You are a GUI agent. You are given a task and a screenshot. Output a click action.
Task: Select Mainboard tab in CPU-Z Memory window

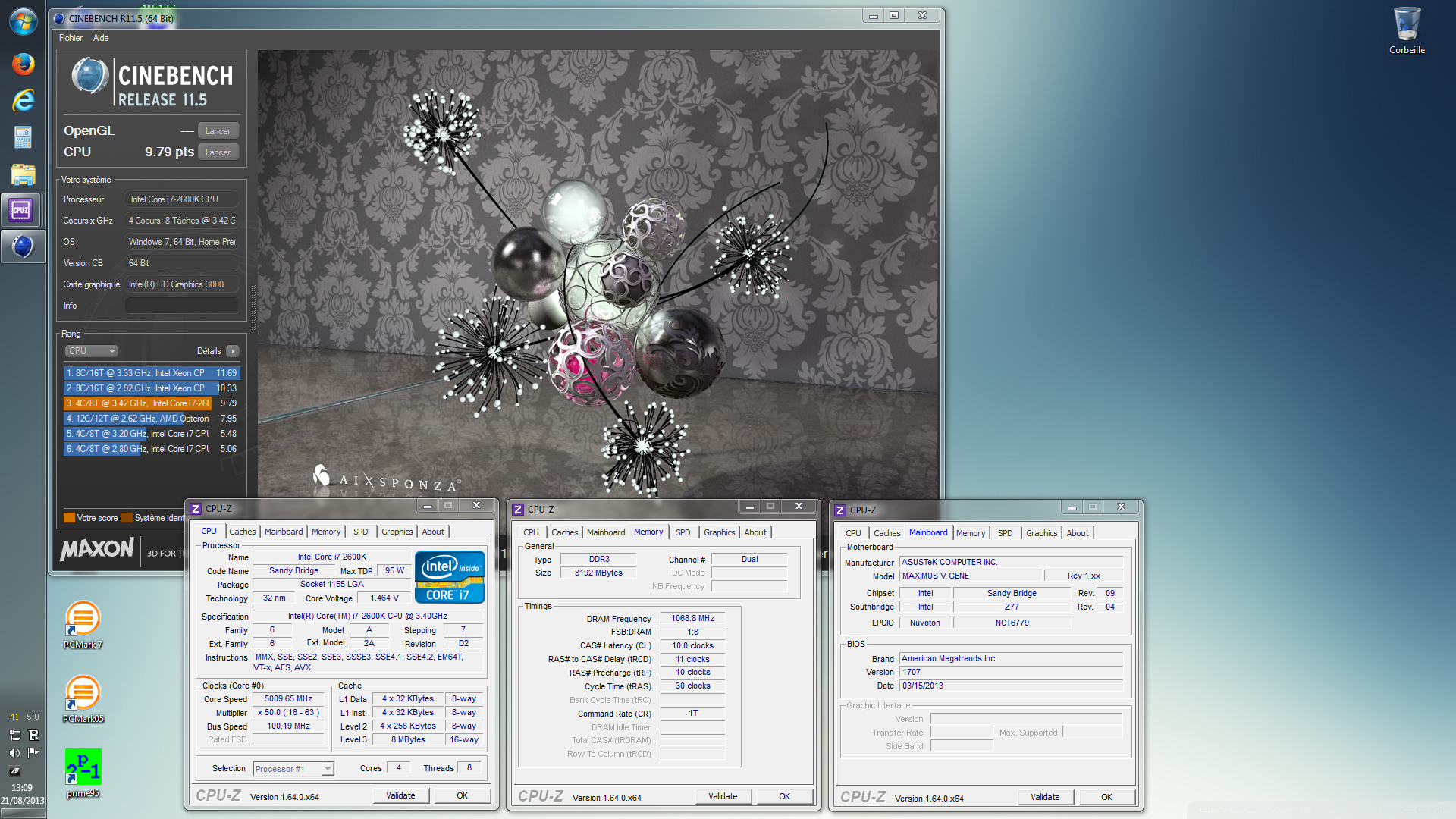click(606, 532)
